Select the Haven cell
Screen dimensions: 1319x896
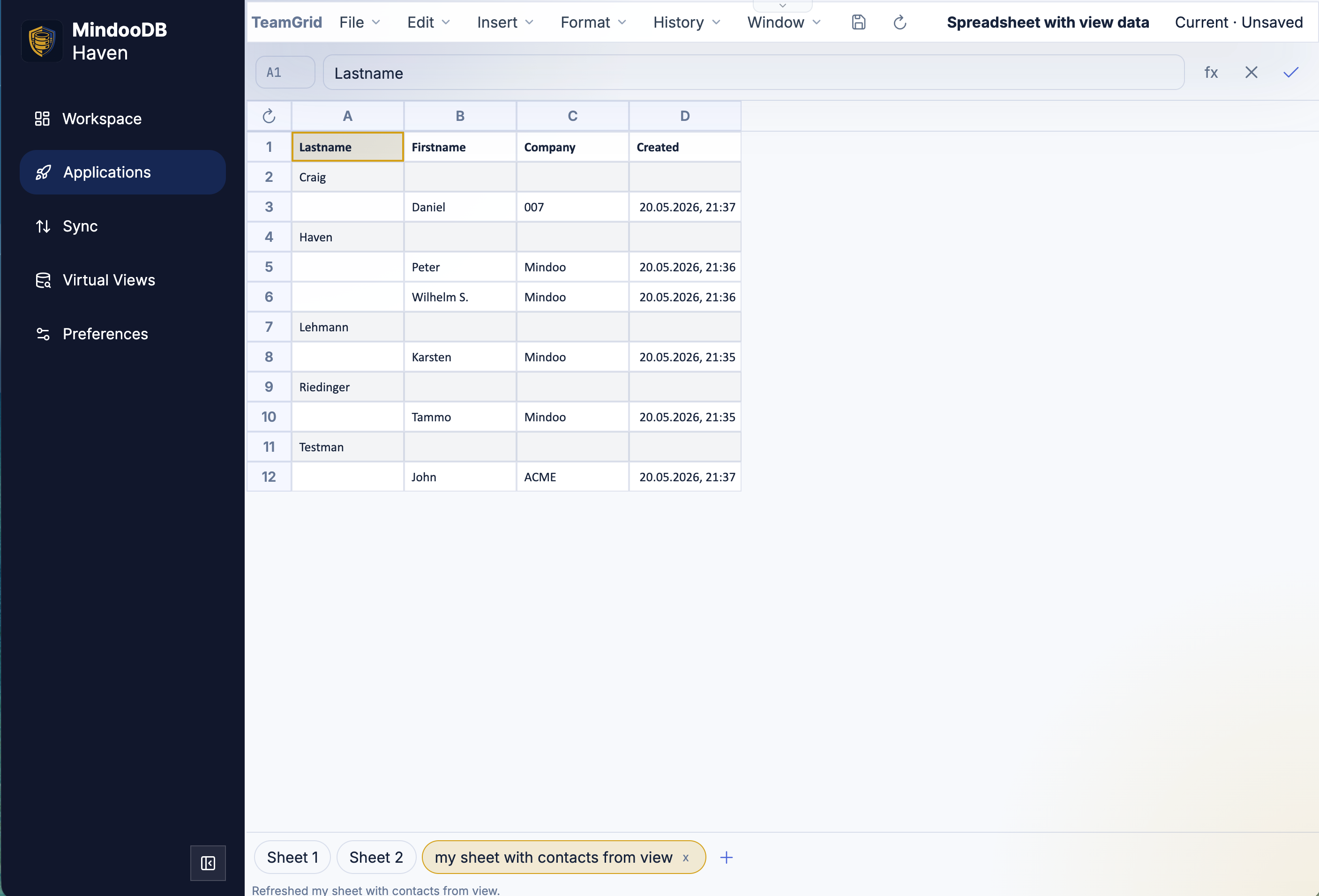pos(347,237)
